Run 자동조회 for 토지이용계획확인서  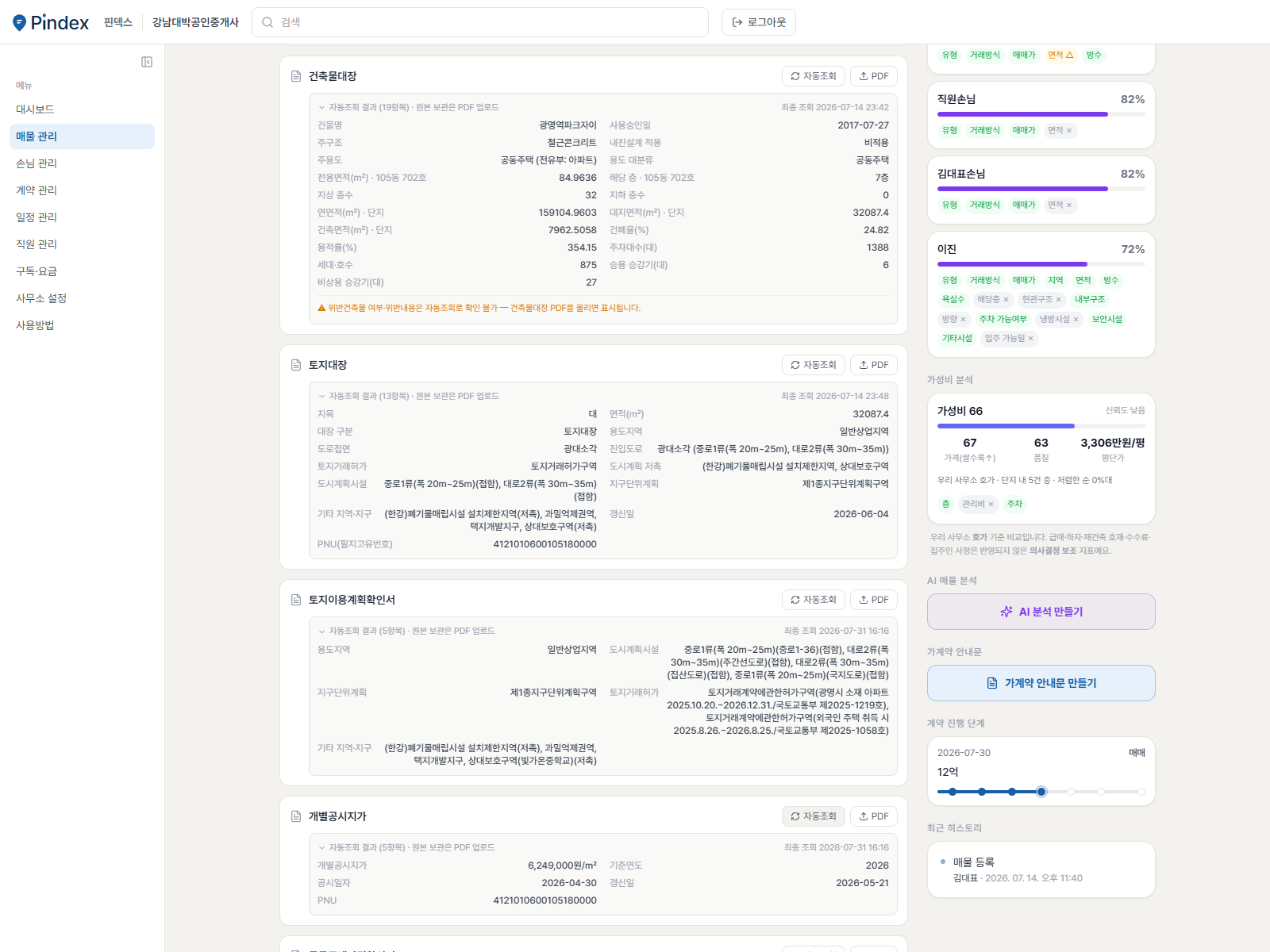(x=814, y=600)
